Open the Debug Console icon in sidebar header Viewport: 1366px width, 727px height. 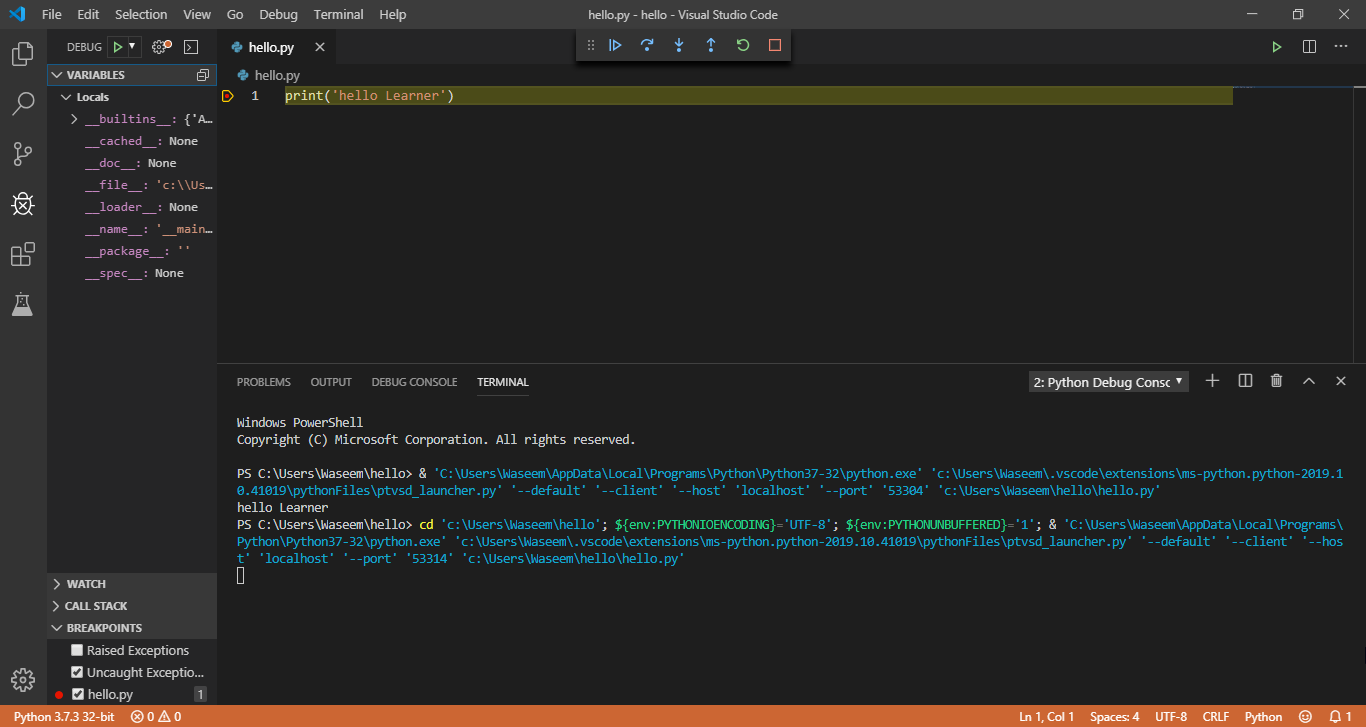(x=191, y=47)
